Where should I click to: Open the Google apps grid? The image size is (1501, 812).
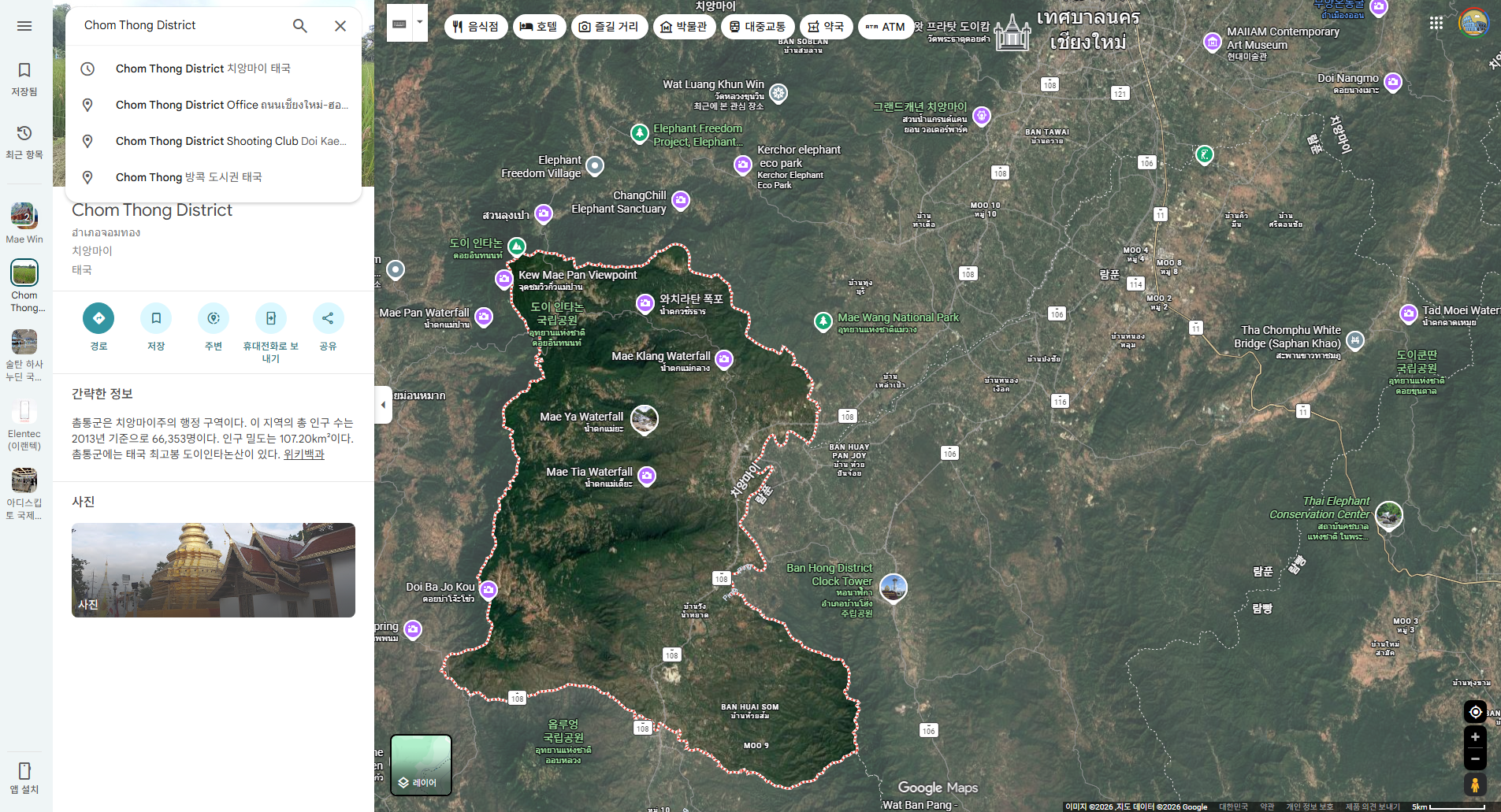(1436, 23)
